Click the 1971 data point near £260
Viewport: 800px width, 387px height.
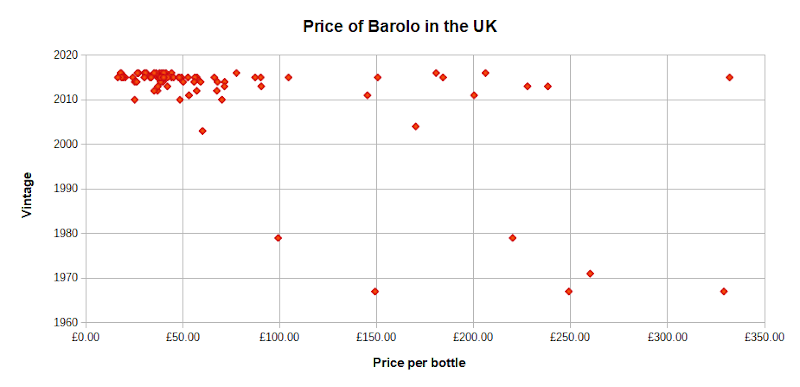590,273
